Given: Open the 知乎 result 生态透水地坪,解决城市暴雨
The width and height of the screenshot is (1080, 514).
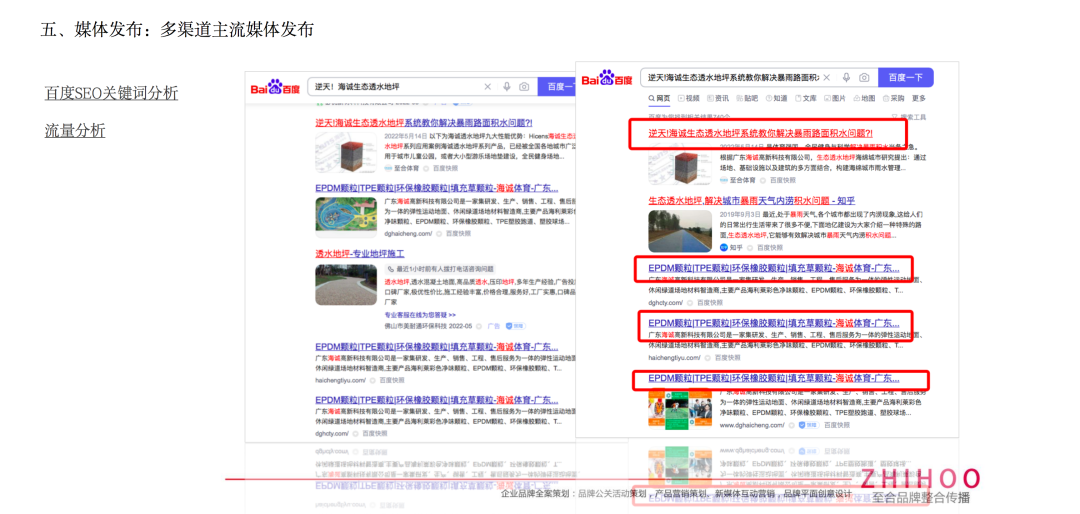Looking at the screenshot, I should (751, 201).
